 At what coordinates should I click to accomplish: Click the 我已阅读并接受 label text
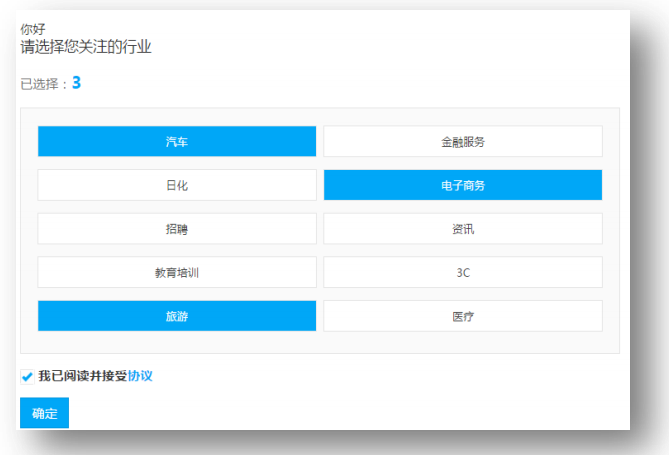coord(82,377)
